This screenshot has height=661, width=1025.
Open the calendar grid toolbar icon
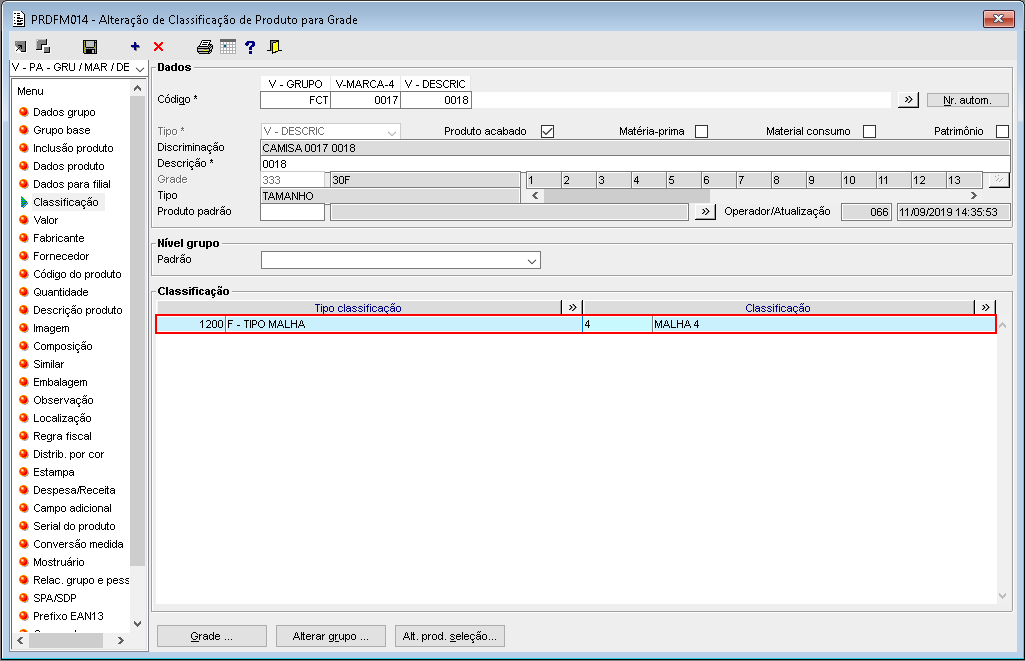coord(228,46)
